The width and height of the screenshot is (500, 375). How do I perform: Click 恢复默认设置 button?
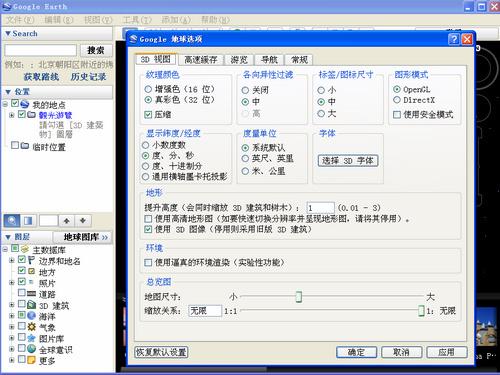(x=161, y=352)
